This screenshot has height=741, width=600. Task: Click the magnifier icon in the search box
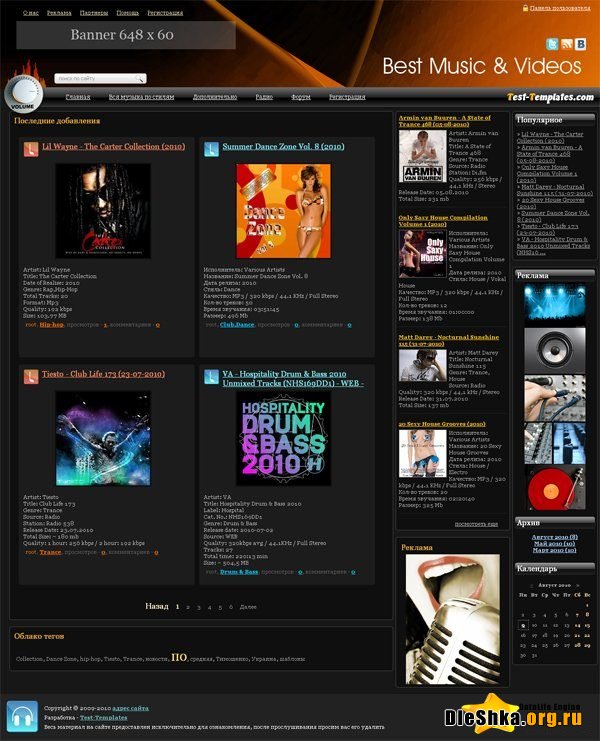[x=139, y=78]
